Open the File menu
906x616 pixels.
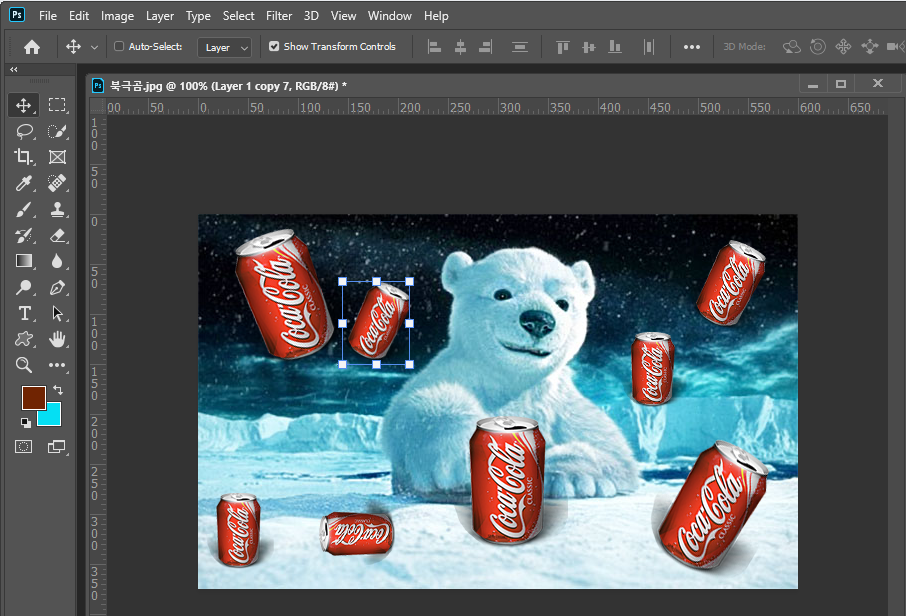[48, 16]
